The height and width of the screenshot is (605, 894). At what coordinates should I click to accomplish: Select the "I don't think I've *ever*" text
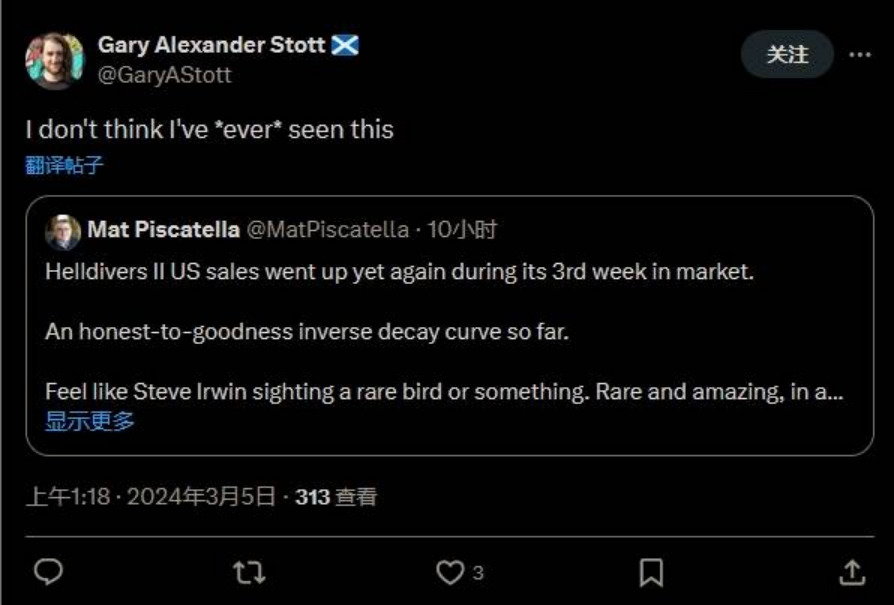(209, 129)
